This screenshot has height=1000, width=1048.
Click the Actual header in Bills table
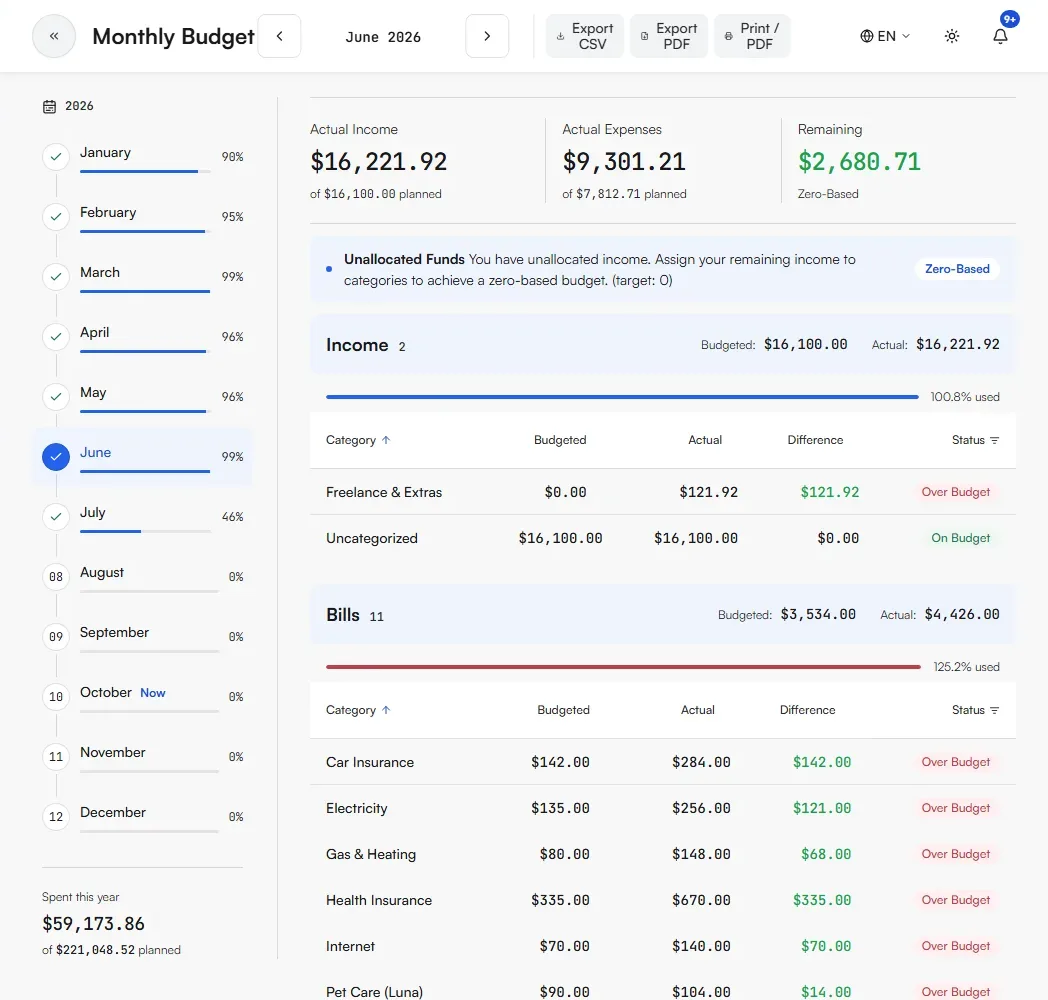698,710
